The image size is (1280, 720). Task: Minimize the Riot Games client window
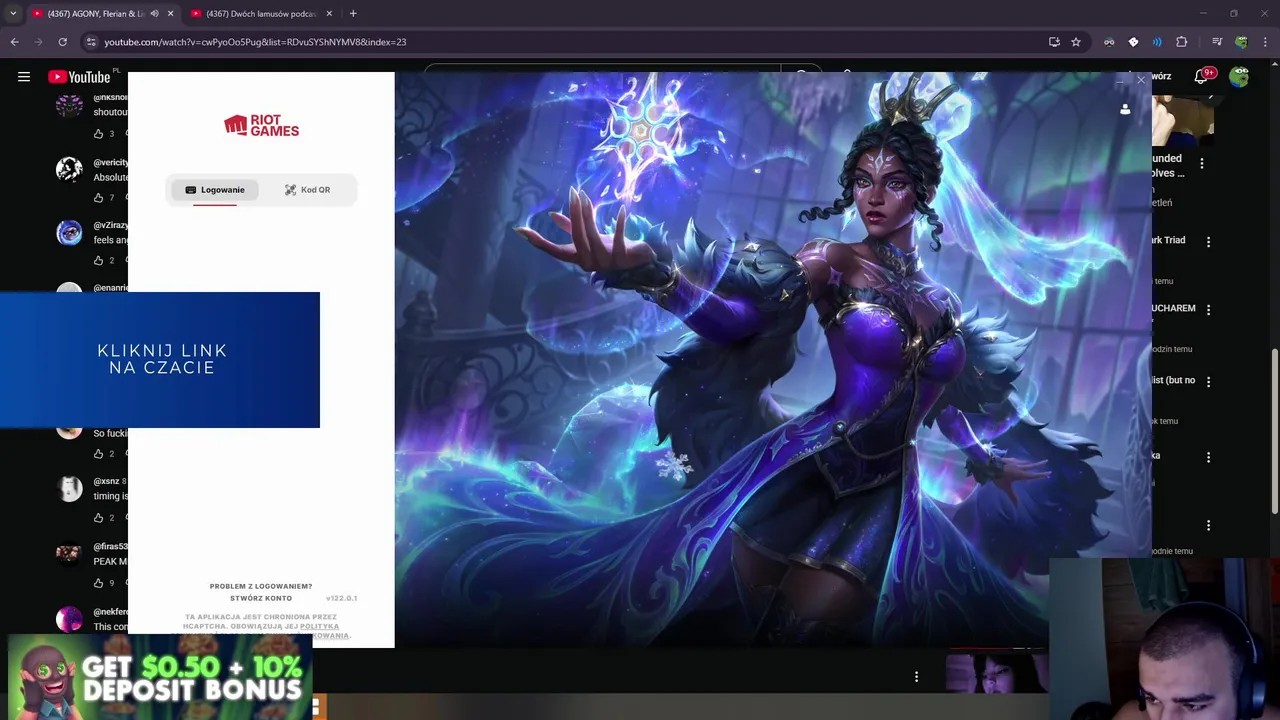[x=1120, y=80]
